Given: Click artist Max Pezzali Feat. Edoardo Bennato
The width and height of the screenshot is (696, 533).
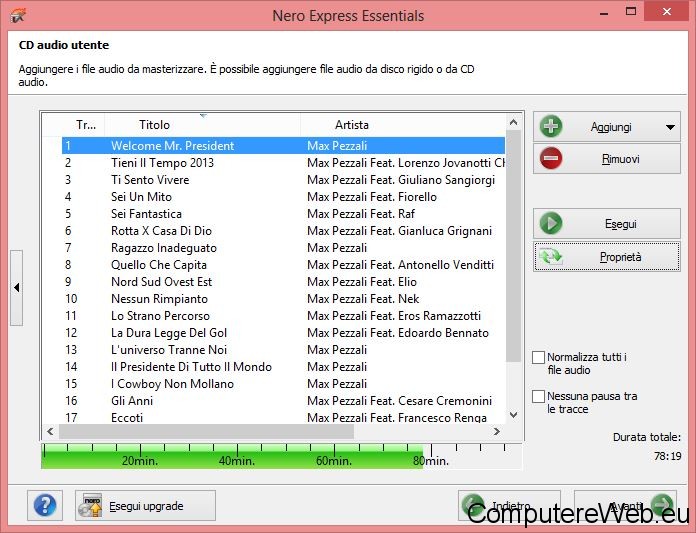Looking at the screenshot, I should (398, 333).
